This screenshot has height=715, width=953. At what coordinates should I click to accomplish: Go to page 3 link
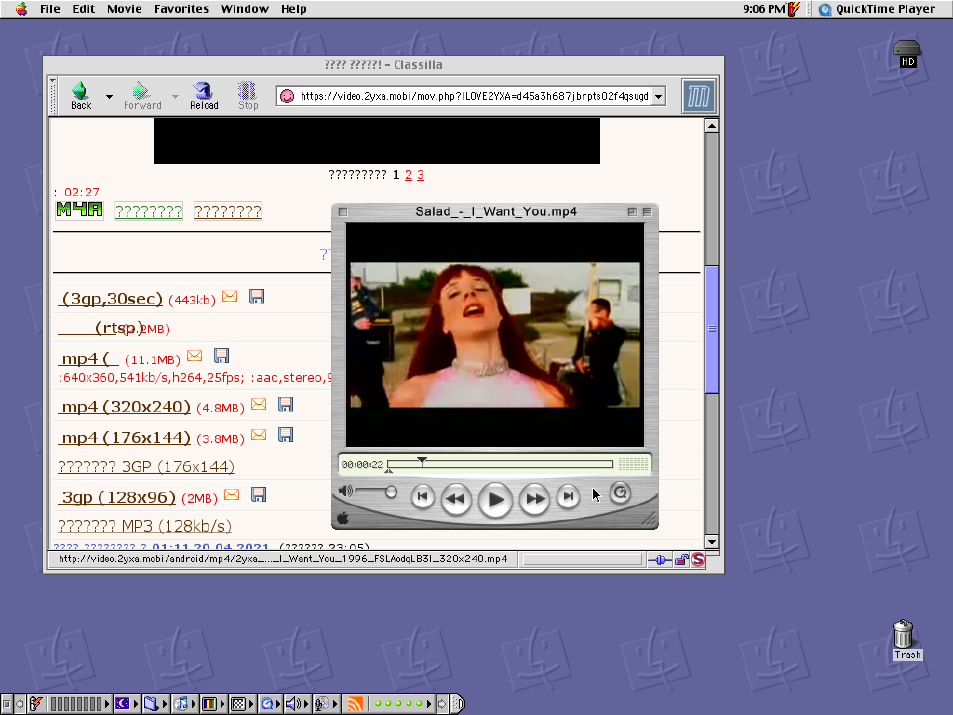pyautogui.click(x=420, y=175)
